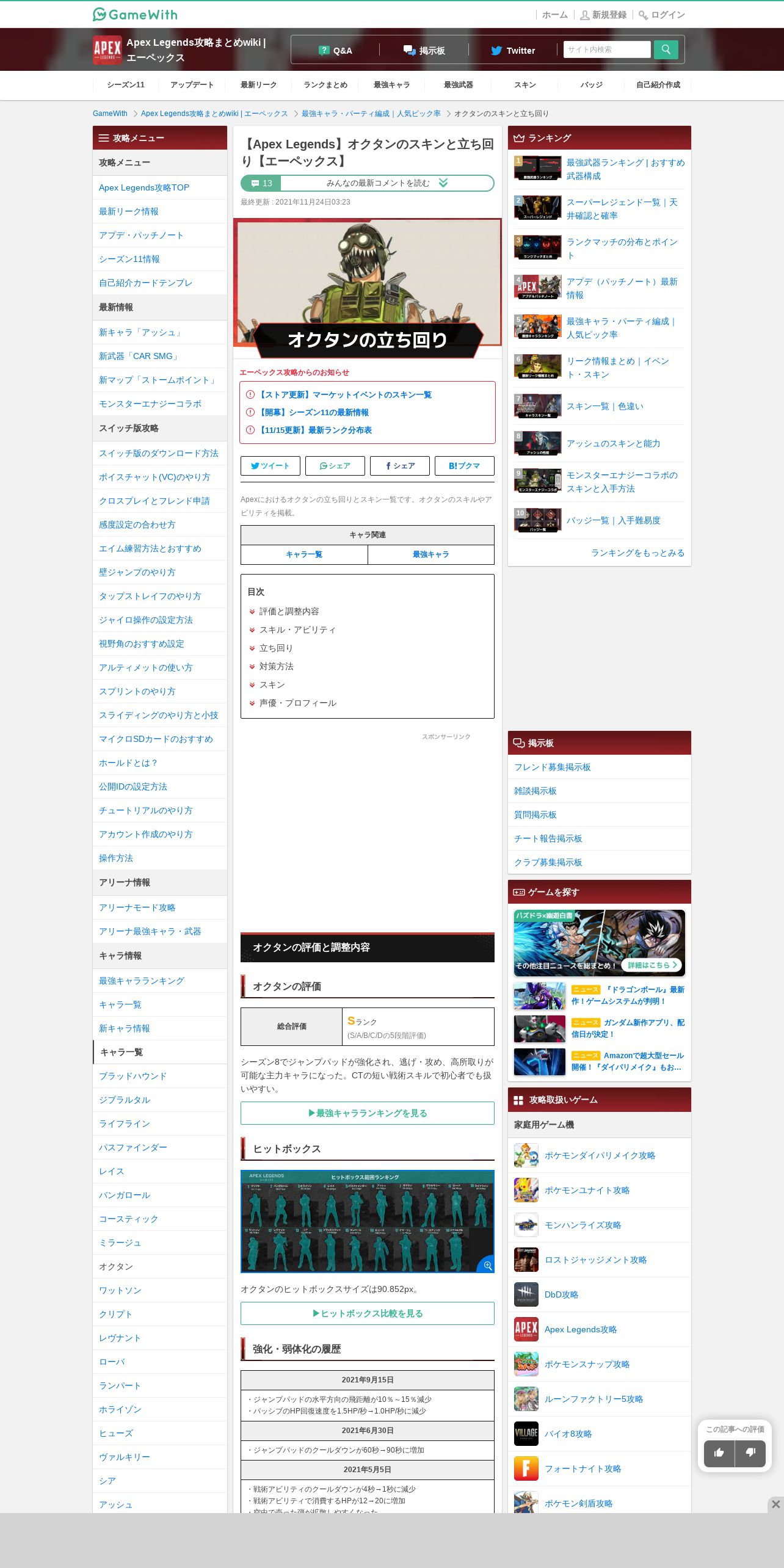Share via the LINE シェア button
Viewport: 784px width, 1568px height.
coord(335,466)
